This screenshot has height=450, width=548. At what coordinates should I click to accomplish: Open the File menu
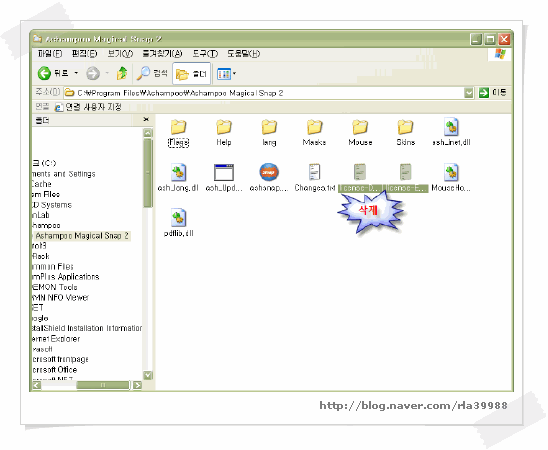(50, 53)
